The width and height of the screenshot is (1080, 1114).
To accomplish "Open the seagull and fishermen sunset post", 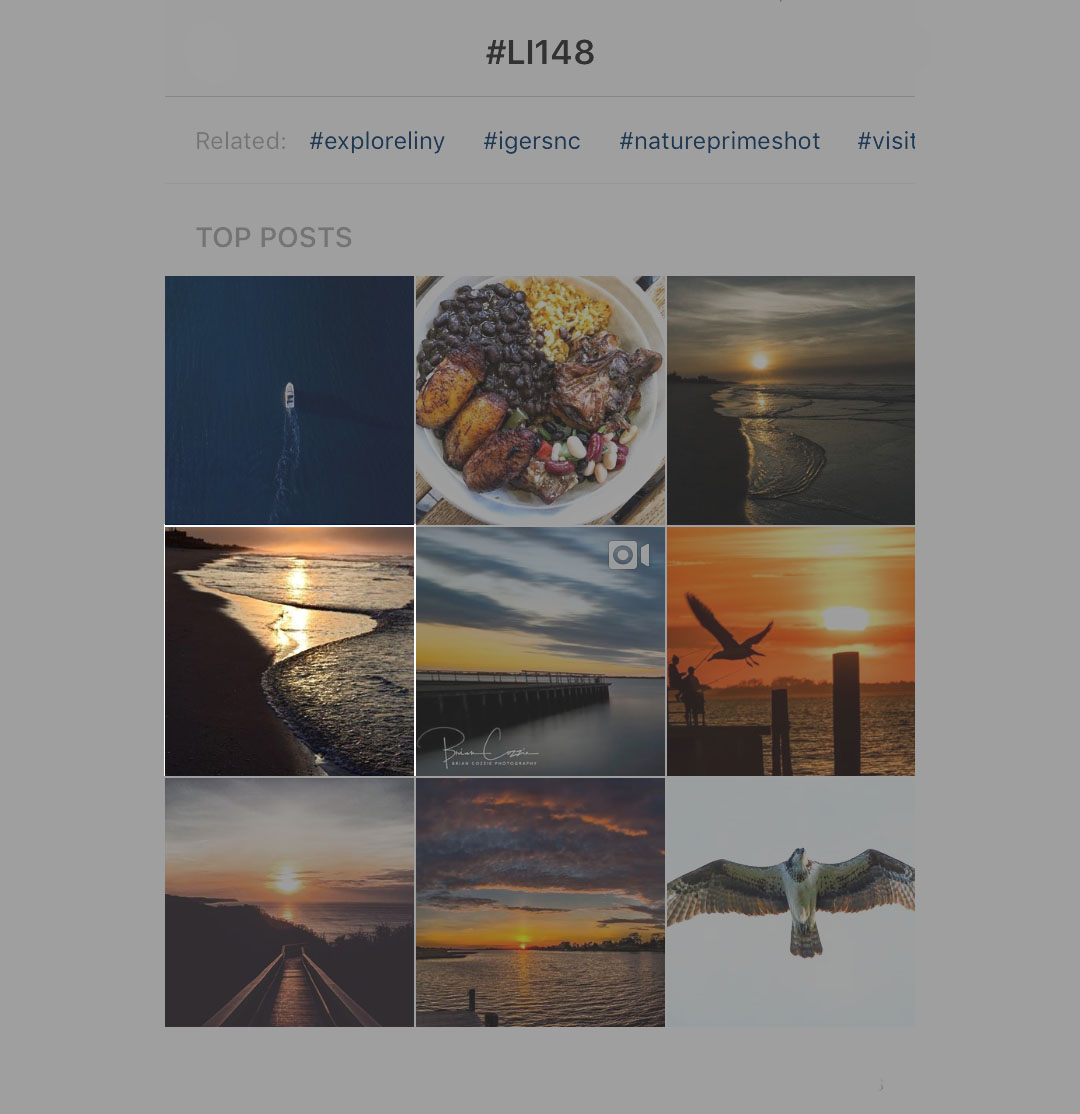I will click(x=791, y=651).
